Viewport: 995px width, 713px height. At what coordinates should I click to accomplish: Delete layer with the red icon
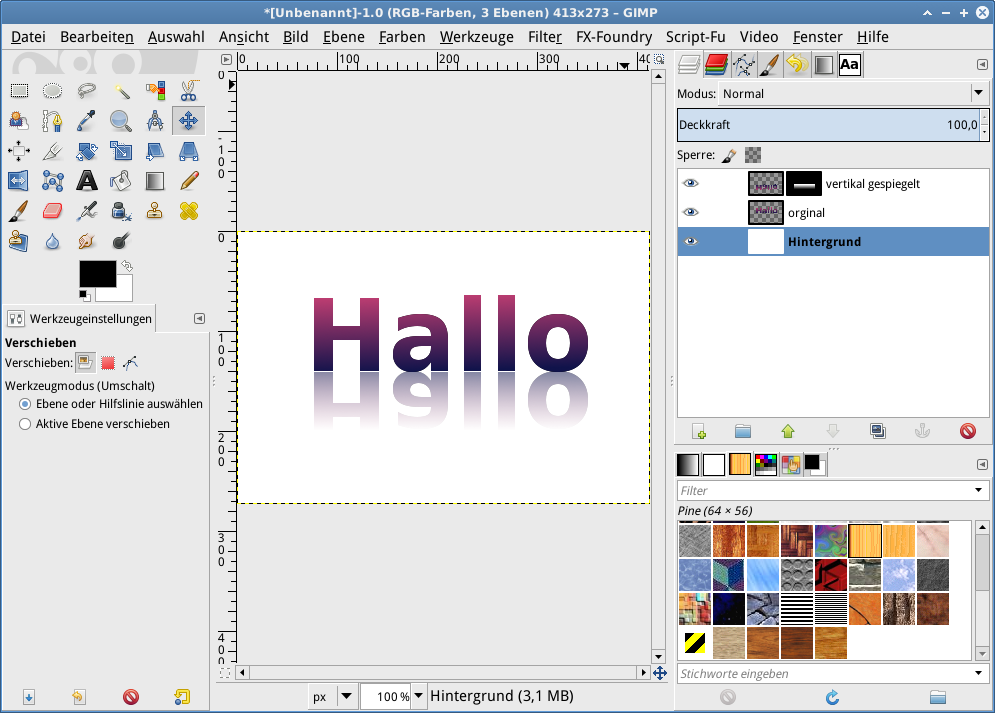pos(967,431)
